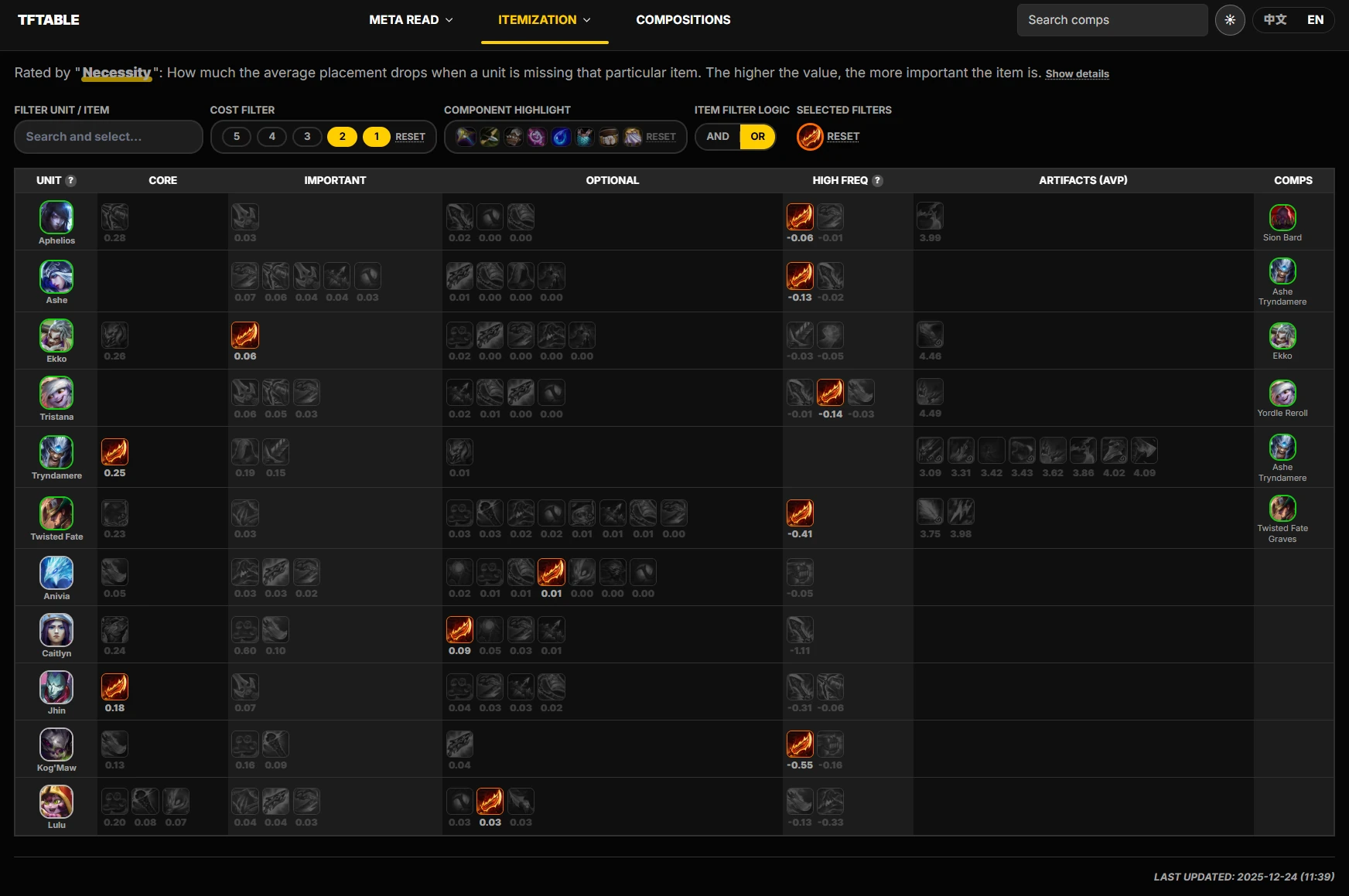Select Giant's Belt component highlight icon
The image size is (1349, 896).
[x=609, y=137]
